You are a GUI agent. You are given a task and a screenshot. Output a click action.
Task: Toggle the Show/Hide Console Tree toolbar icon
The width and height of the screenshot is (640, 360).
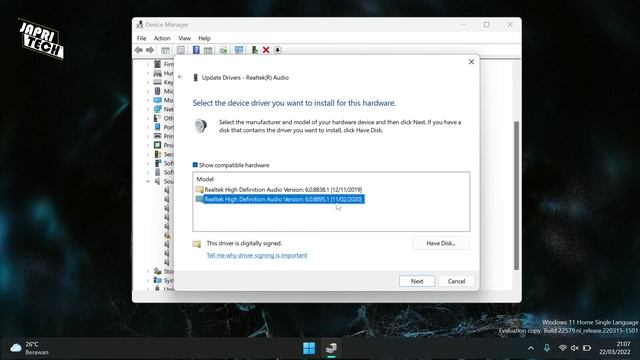[165, 50]
